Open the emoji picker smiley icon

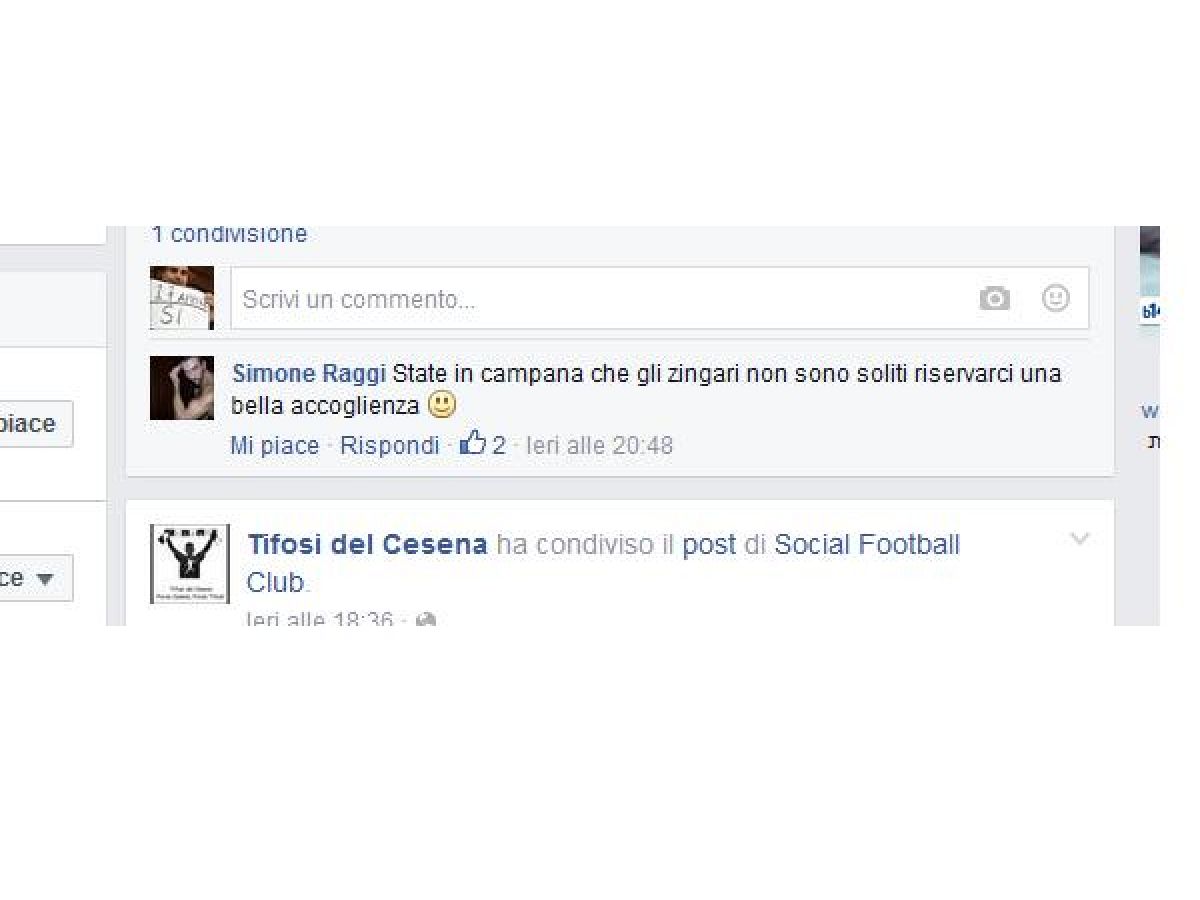click(x=1056, y=298)
